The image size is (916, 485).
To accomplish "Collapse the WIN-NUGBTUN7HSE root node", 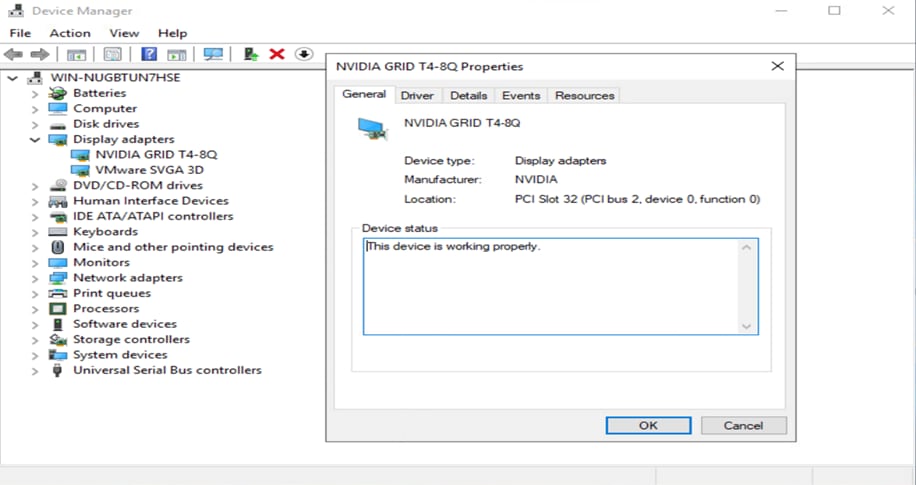I will coord(13,78).
